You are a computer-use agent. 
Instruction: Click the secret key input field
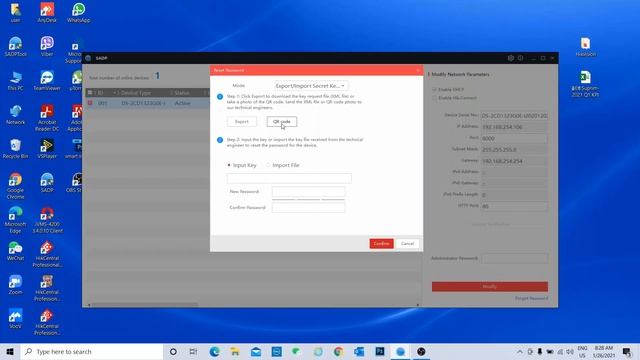click(289, 178)
